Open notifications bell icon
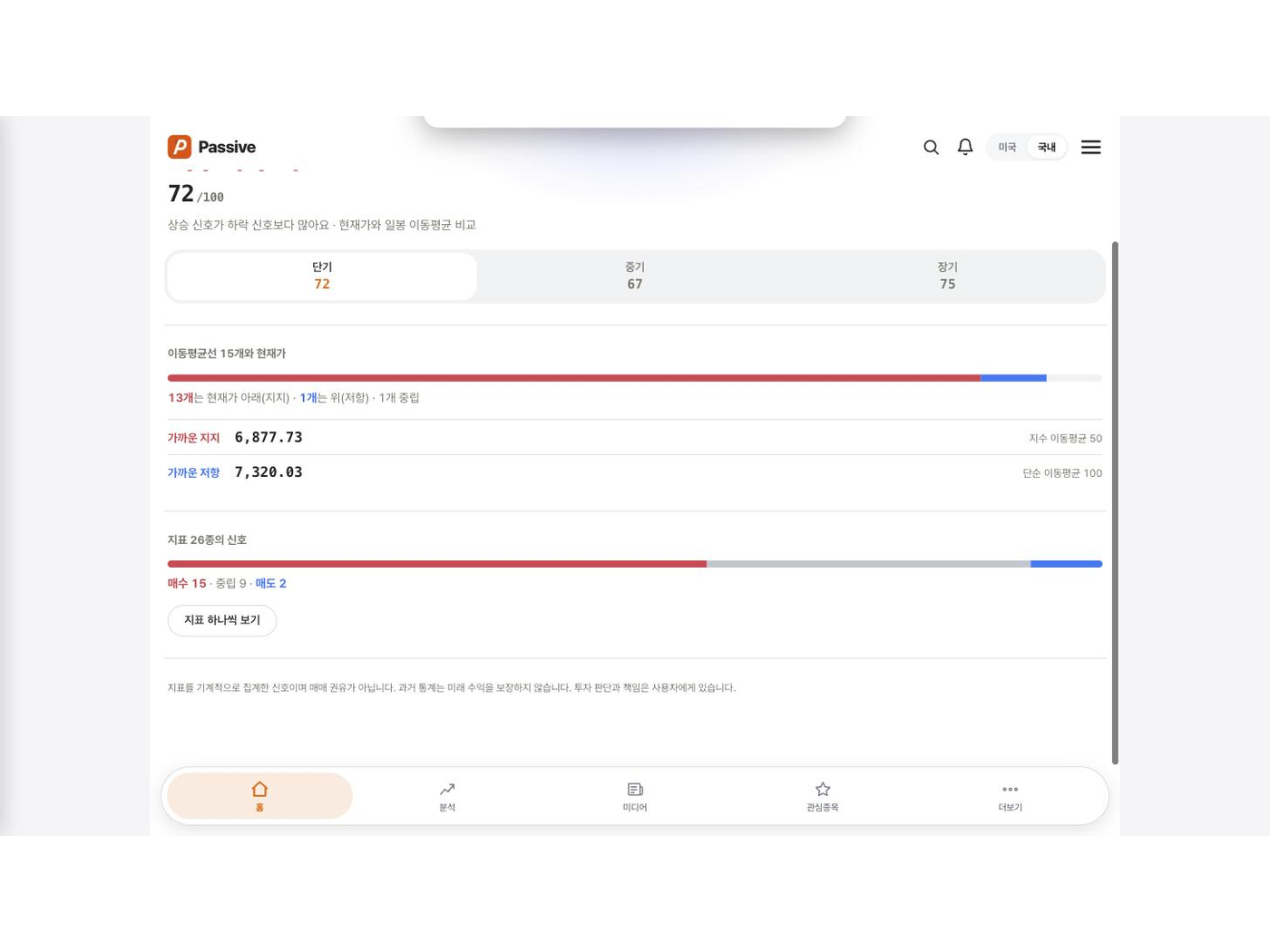Screen dimensions: 1270x952 coord(965,147)
